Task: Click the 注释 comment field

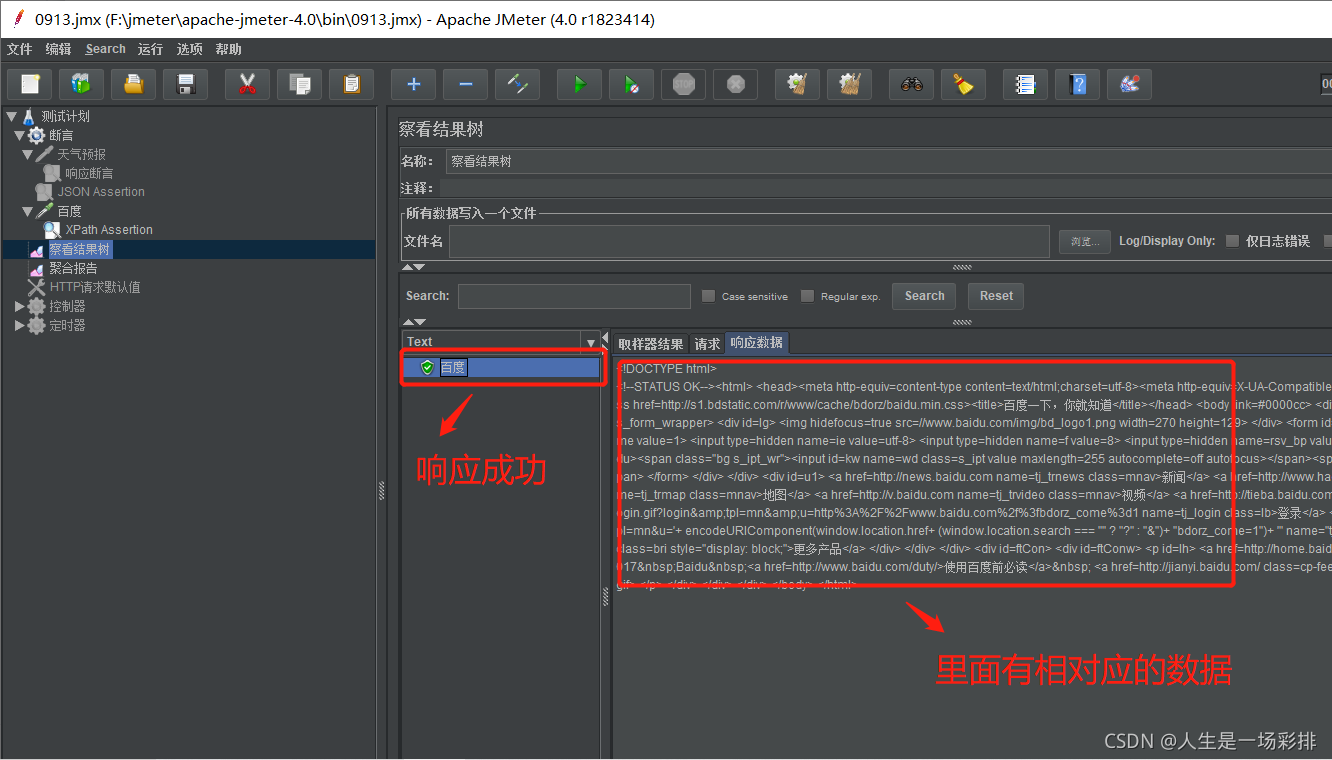Action: (x=885, y=188)
